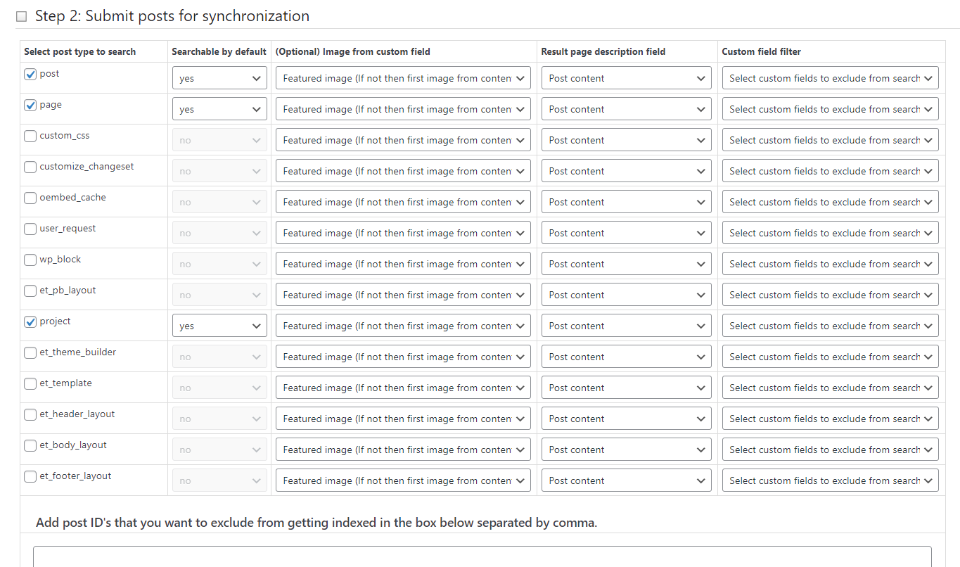This screenshot has width=960, height=567.
Task: Open Searchable by default dropdown for page
Action: (x=219, y=109)
